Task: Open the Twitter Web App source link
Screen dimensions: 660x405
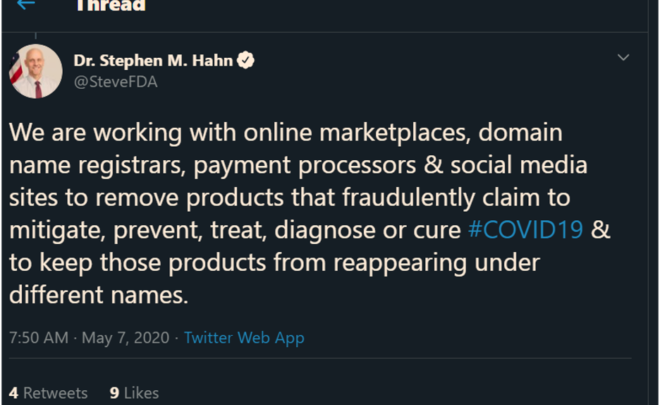Action: (244, 337)
